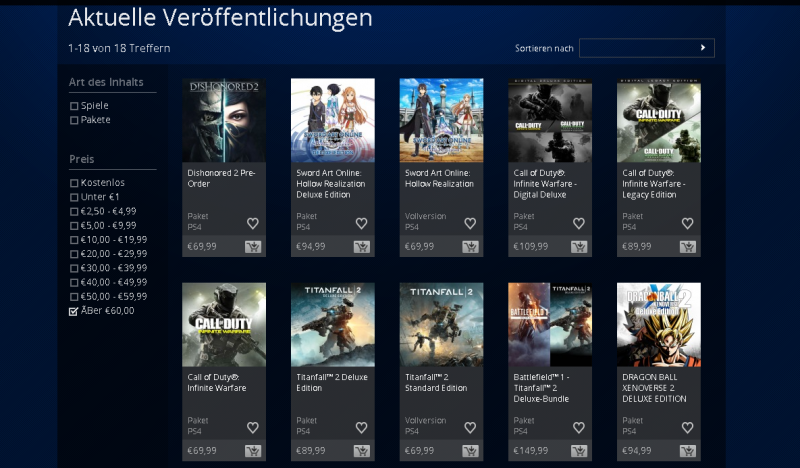Open DRAGON BALL XENOVERSE 2 DELUXE EDITION title
Screen dimensions: 800x468
click(x=655, y=388)
